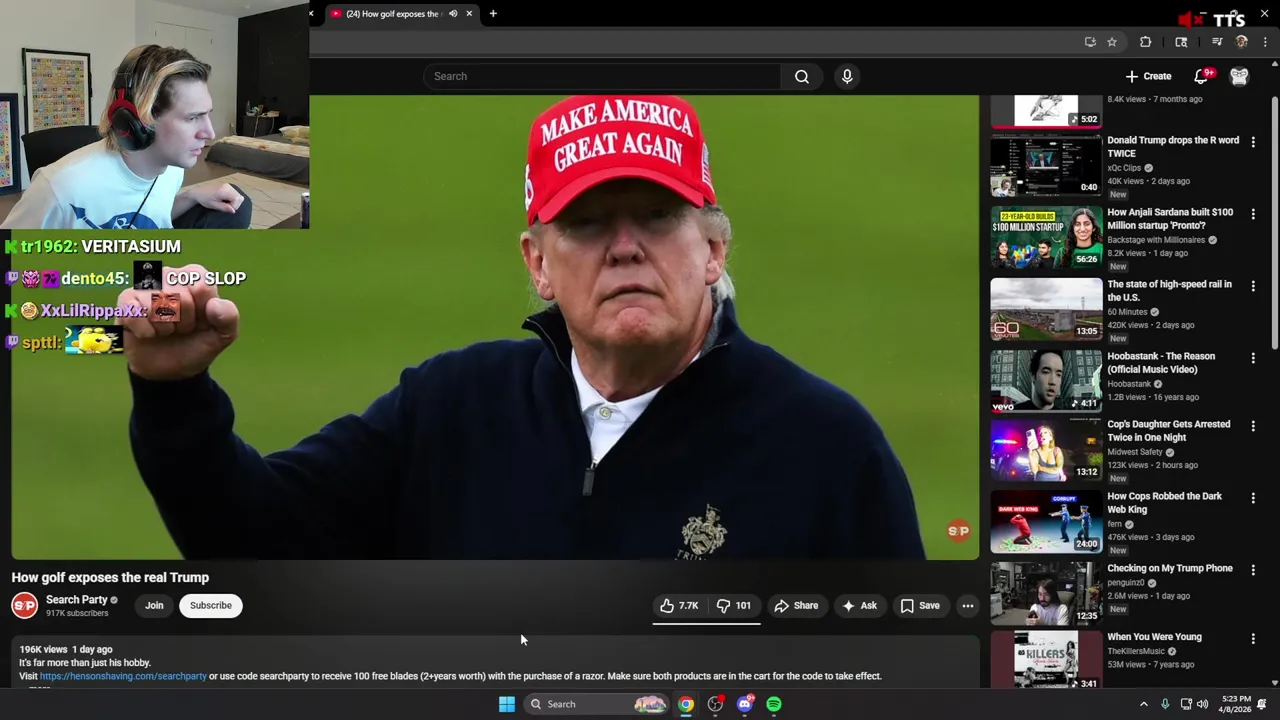The height and width of the screenshot is (720, 1280).
Task: Dislike the video with the thumbs-down icon
Action: click(734, 605)
